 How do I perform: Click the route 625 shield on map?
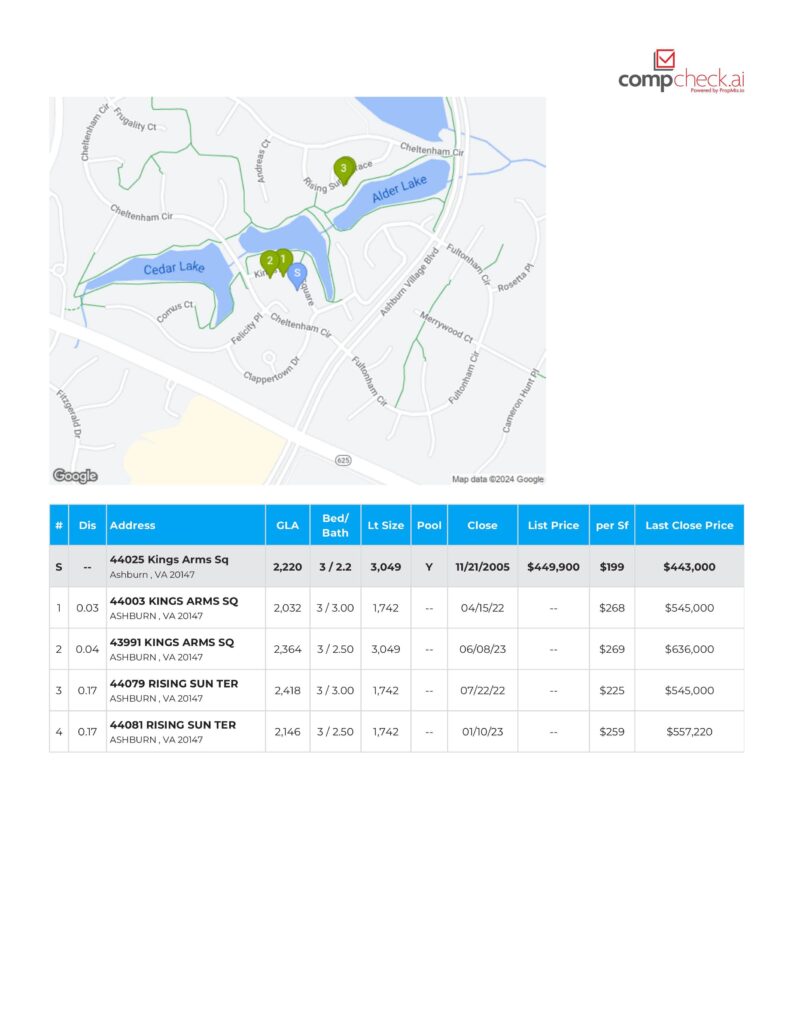coord(343,459)
